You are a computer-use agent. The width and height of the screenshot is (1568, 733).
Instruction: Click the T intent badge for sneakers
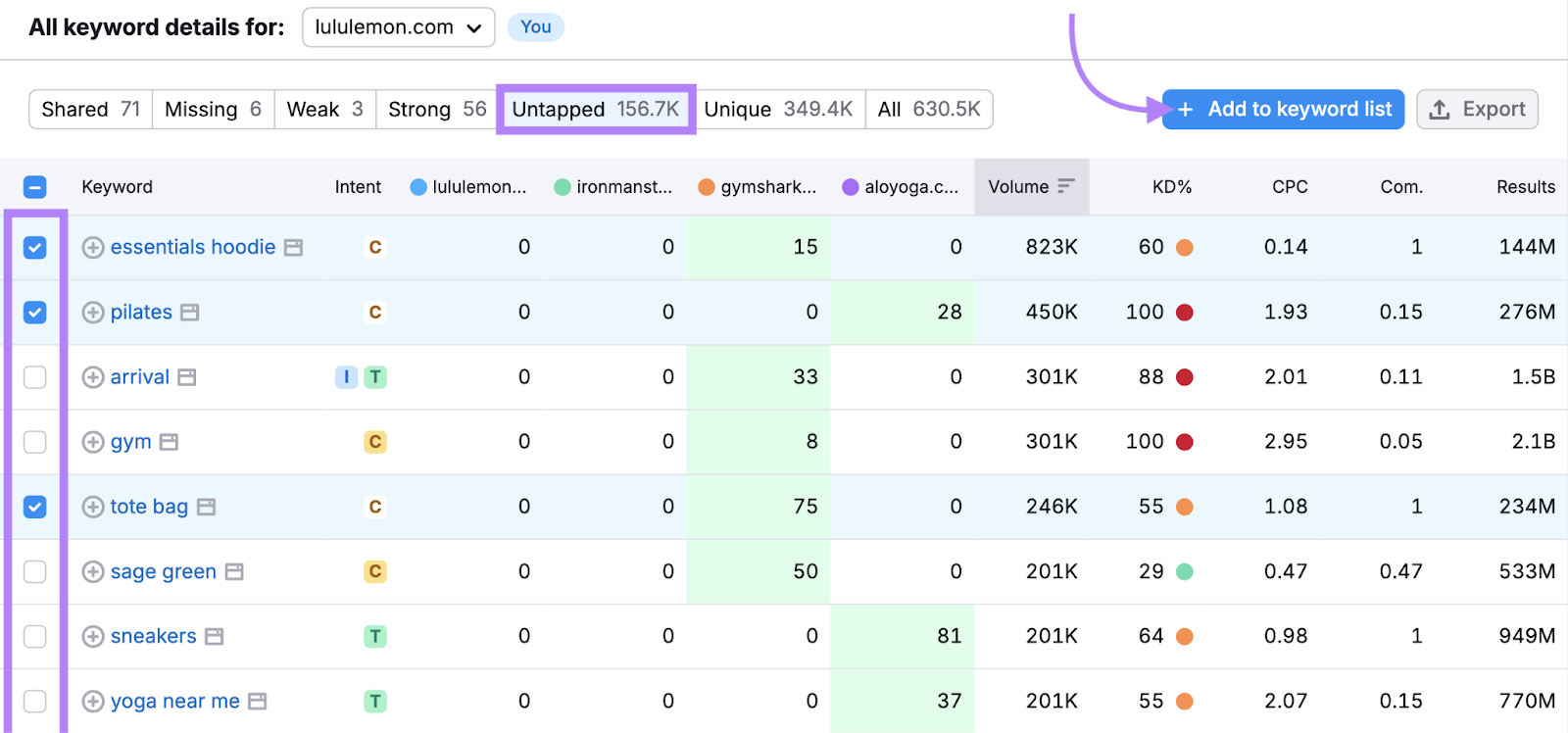(375, 636)
